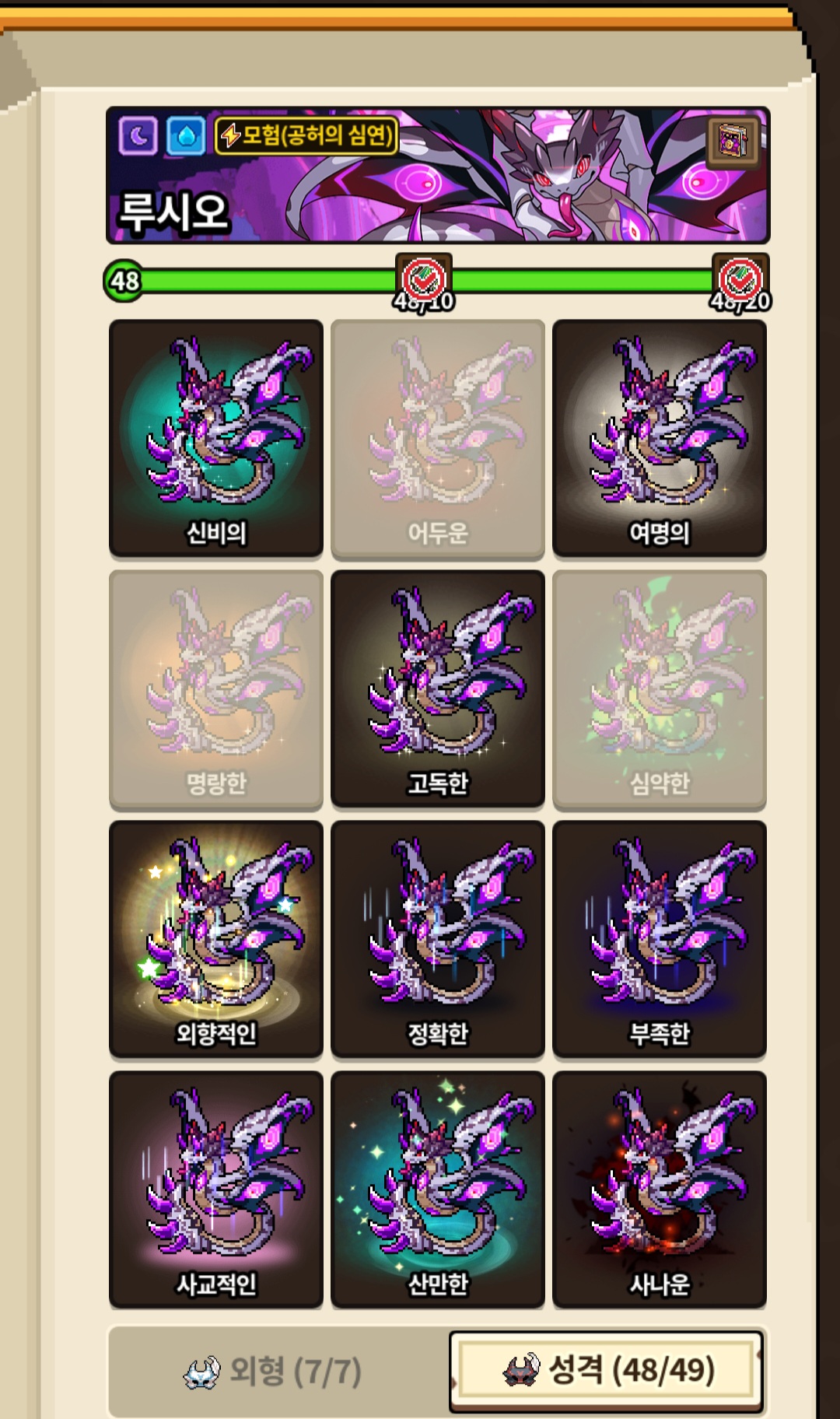Tap the 모험(공허의 심연) lightning badge
The height and width of the screenshot is (1419, 840).
pos(306,135)
